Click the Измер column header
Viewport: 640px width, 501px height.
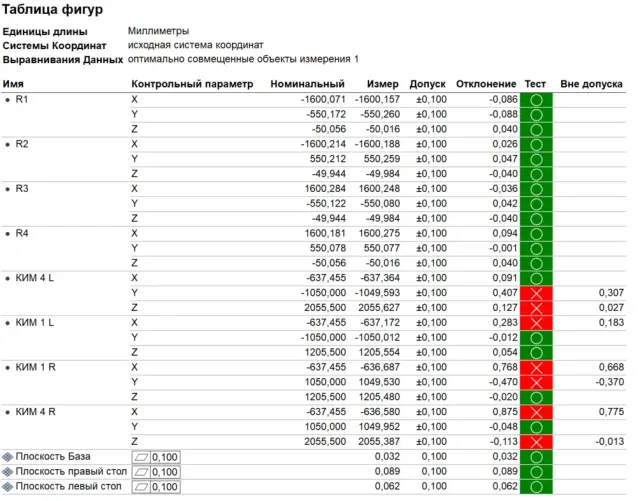click(x=382, y=84)
